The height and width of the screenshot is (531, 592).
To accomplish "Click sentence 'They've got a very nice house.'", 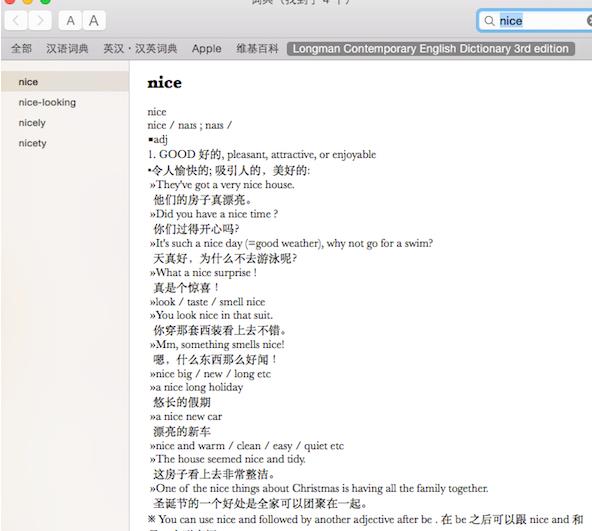I will [222, 185].
